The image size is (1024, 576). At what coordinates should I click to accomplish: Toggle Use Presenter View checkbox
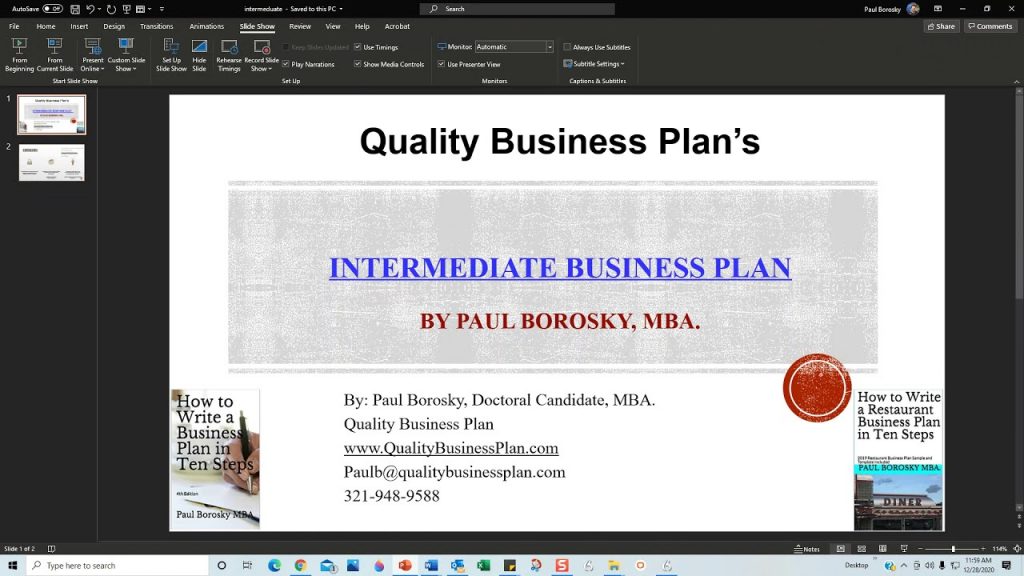(x=441, y=64)
